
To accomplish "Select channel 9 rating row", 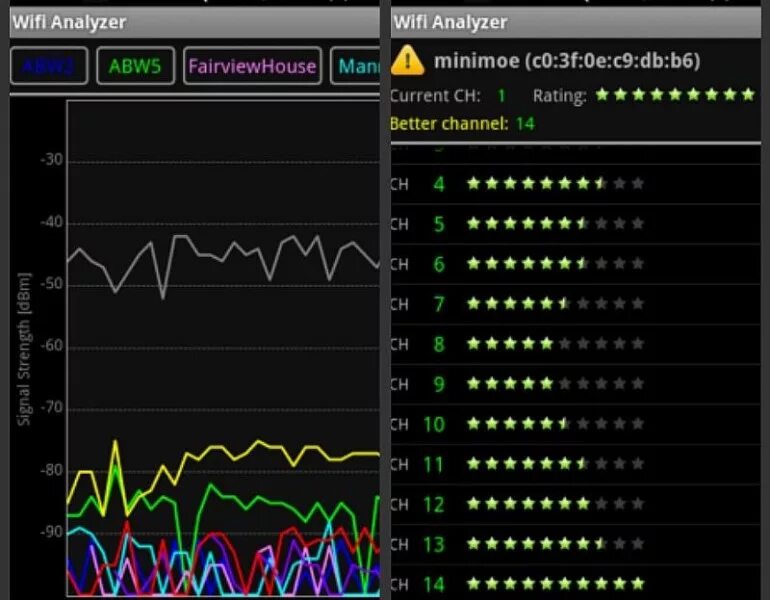I will pyautogui.click(x=576, y=384).
